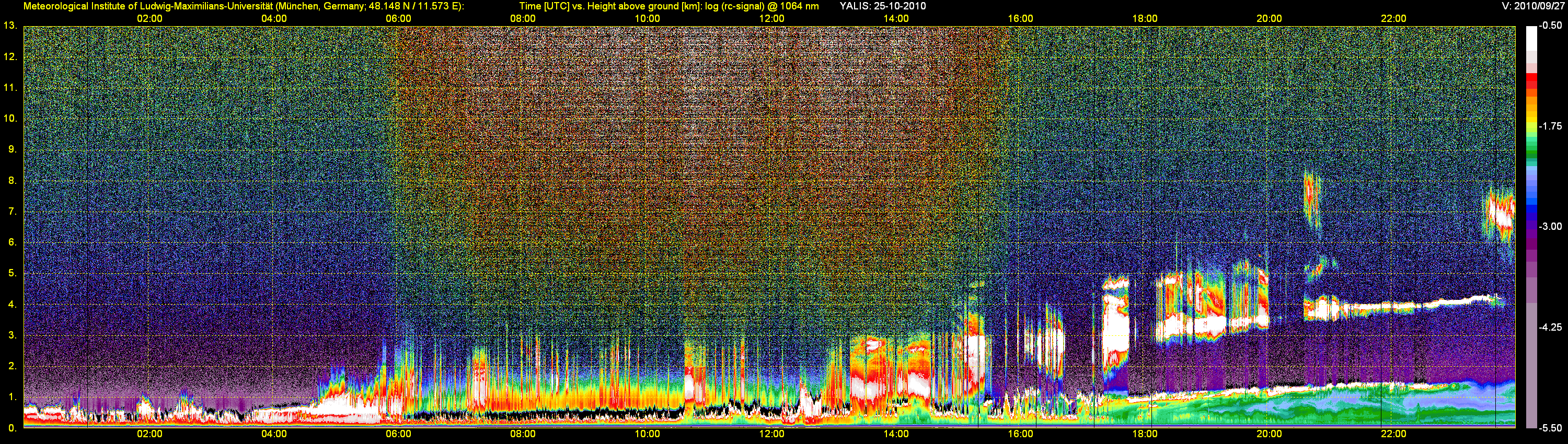
Task: Click the '6.' height axis label
Action: (12, 242)
